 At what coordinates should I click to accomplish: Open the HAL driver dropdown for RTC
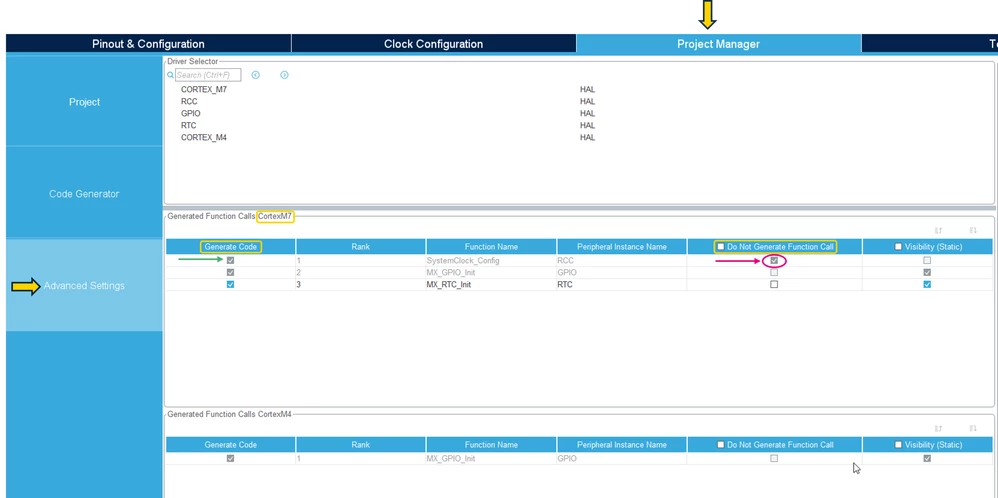pyautogui.click(x=587, y=126)
